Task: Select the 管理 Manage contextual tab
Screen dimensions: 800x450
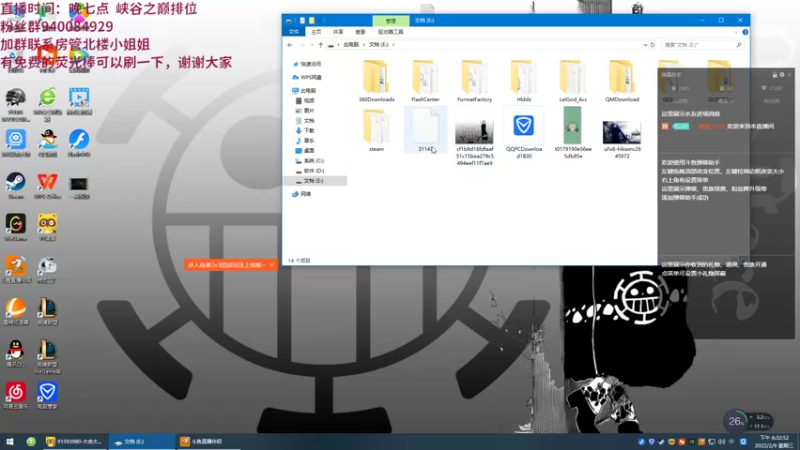Action: pos(391,21)
